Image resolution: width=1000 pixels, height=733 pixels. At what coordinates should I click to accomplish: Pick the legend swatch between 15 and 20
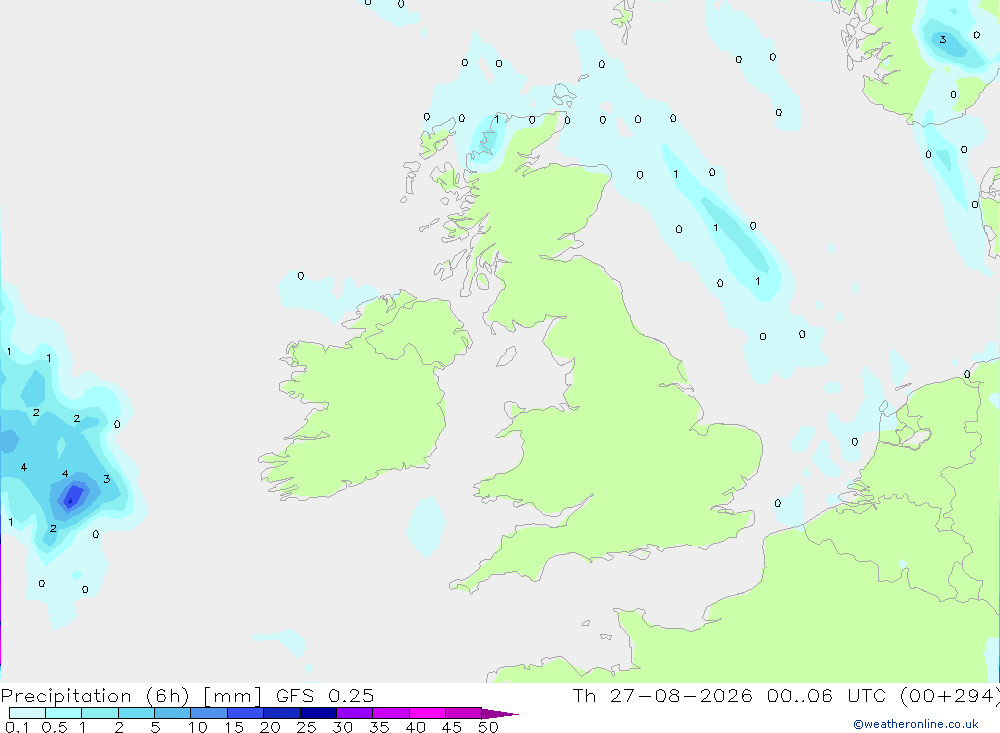[x=246, y=713]
